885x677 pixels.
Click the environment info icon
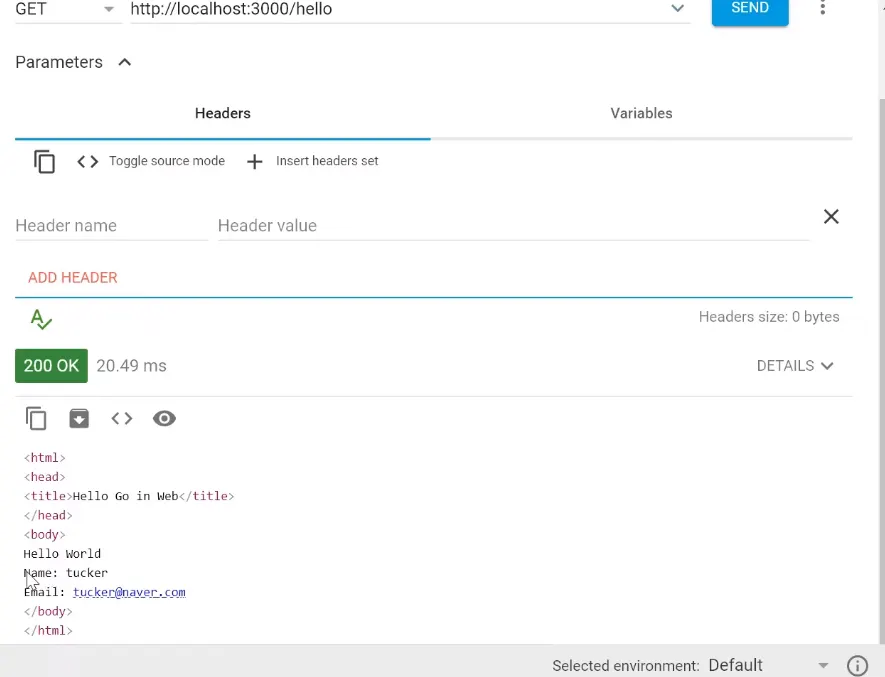(857, 666)
